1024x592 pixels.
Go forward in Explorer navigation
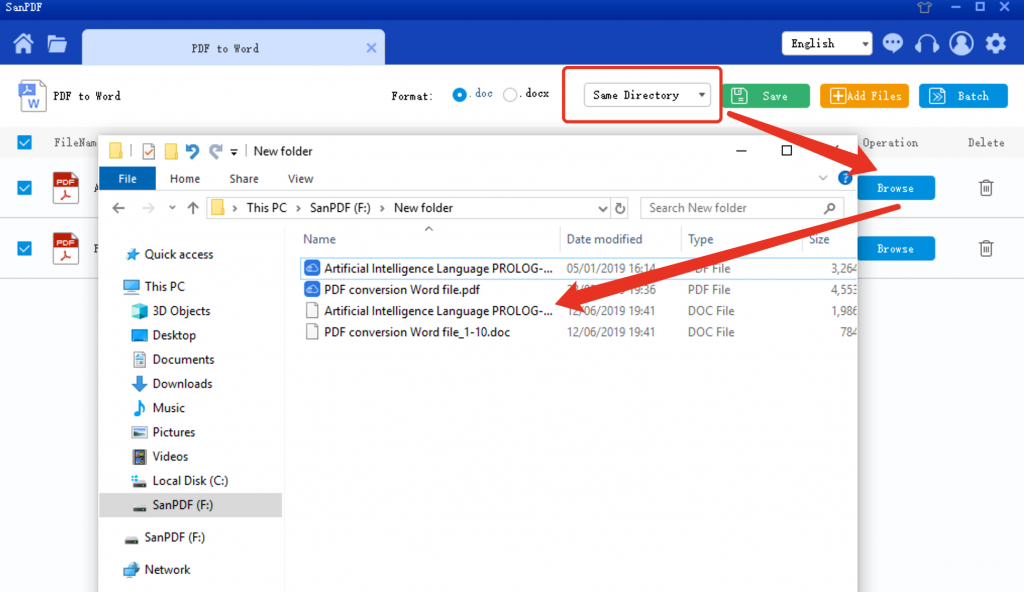148,208
